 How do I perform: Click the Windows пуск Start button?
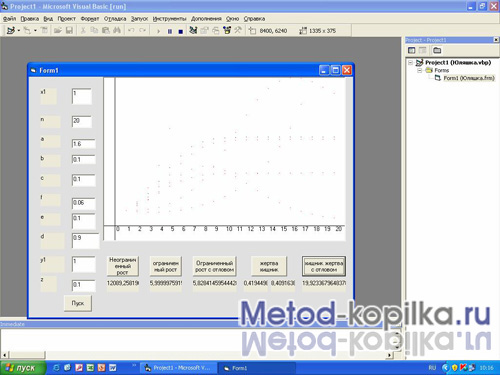pos(23,368)
